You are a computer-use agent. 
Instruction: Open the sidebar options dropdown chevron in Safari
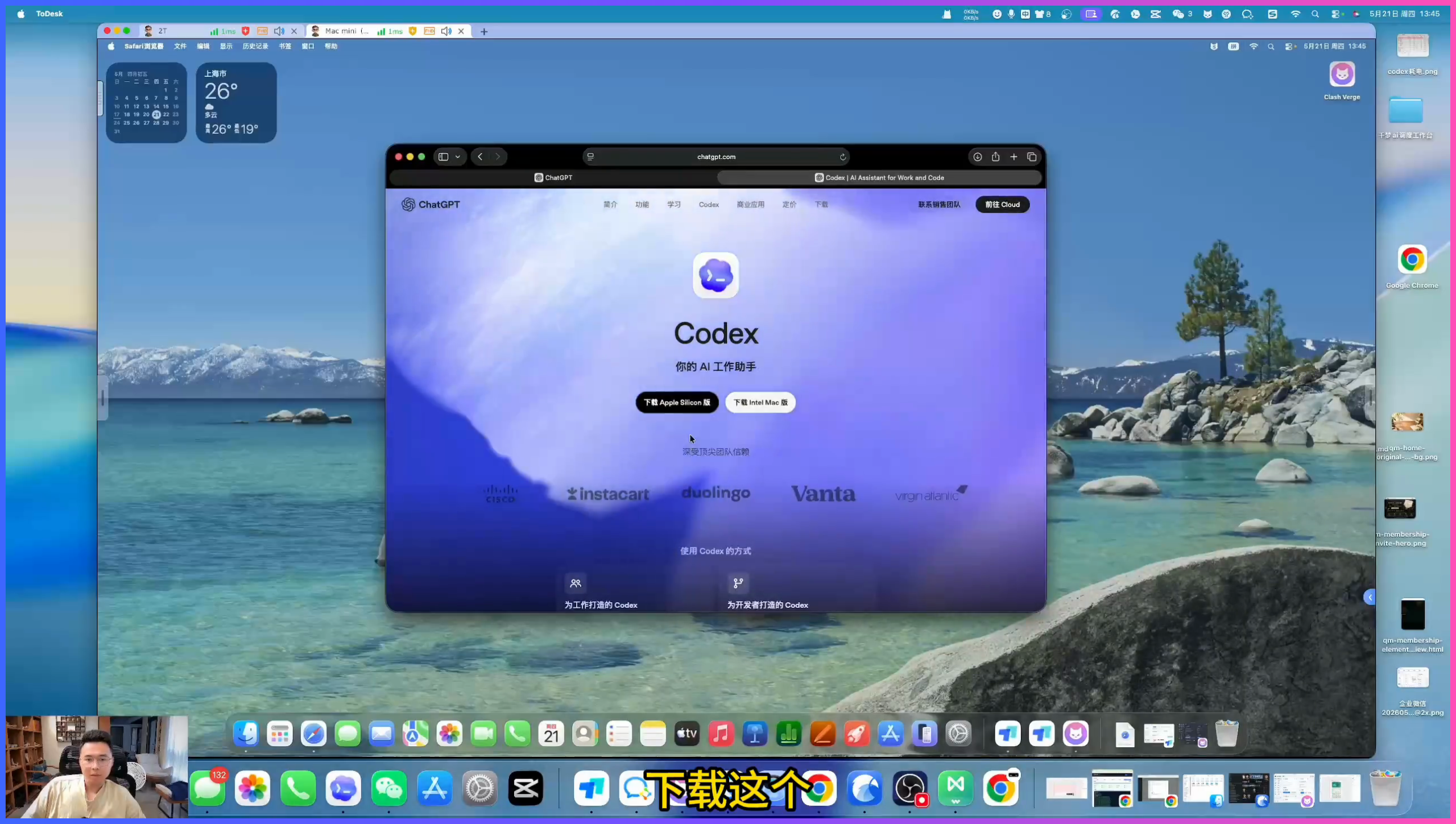458,157
